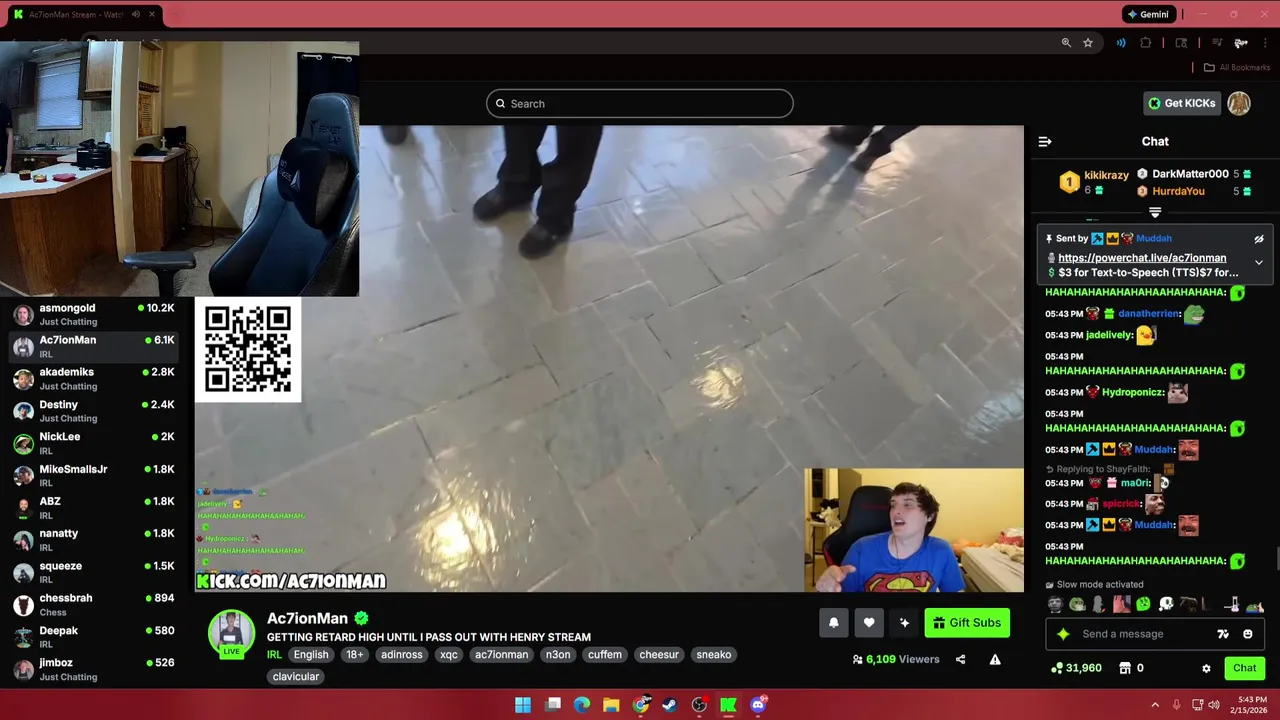Open Microsoft Edge from taskbar
This screenshot has width=1280, height=720.
(582, 705)
